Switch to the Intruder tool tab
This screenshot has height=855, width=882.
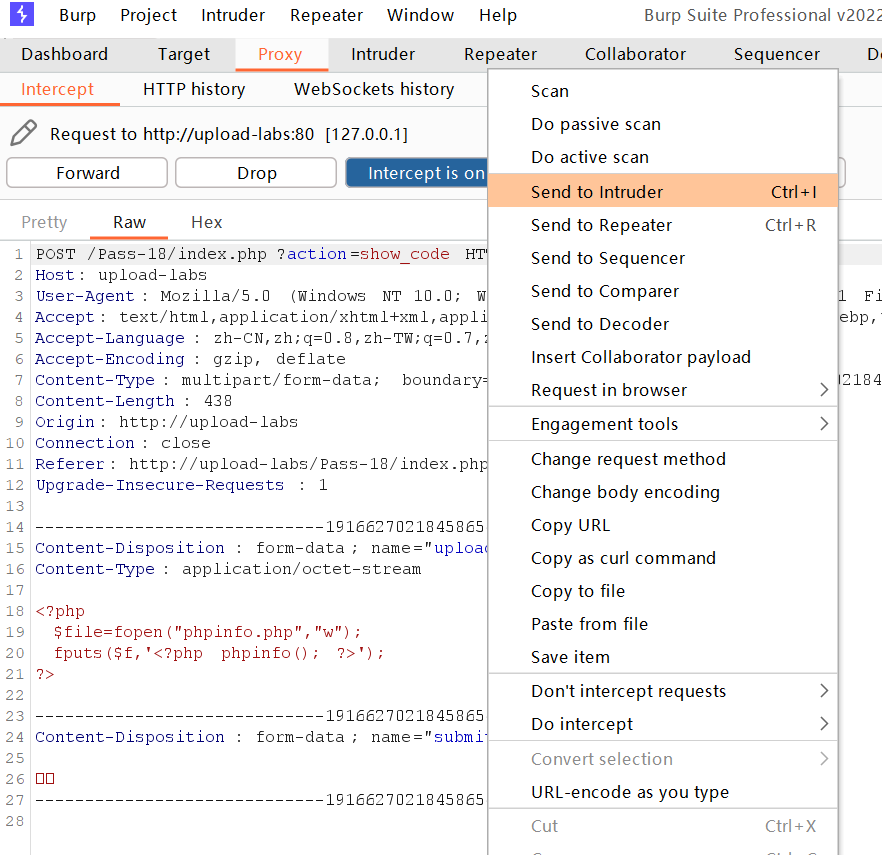(383, 54)
